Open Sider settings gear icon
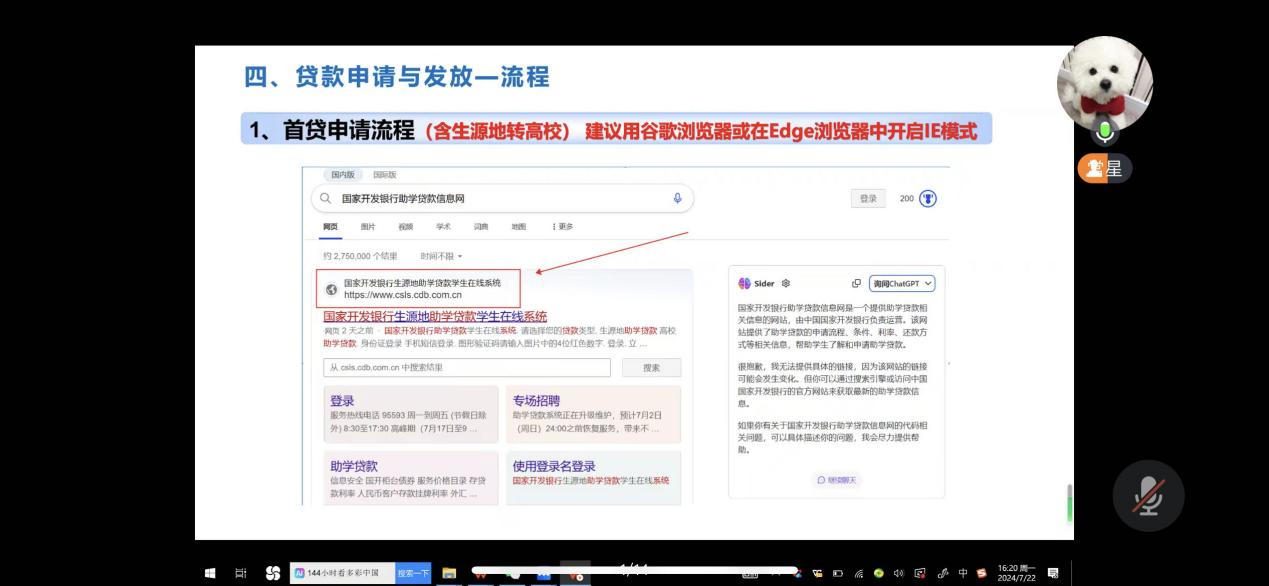The width and height of the screenshot is (1269, 586). [x=785, y=283]
